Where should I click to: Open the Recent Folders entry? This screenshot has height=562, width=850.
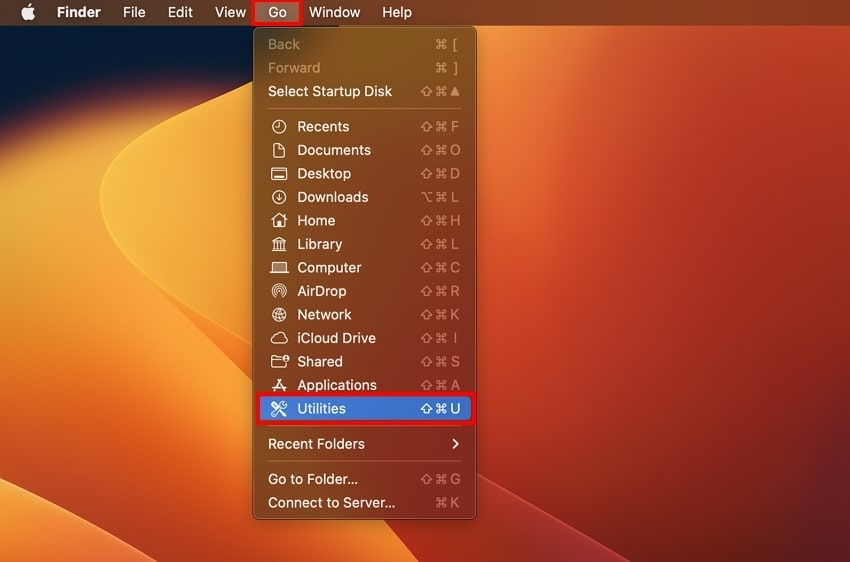(x=364, y=444)
